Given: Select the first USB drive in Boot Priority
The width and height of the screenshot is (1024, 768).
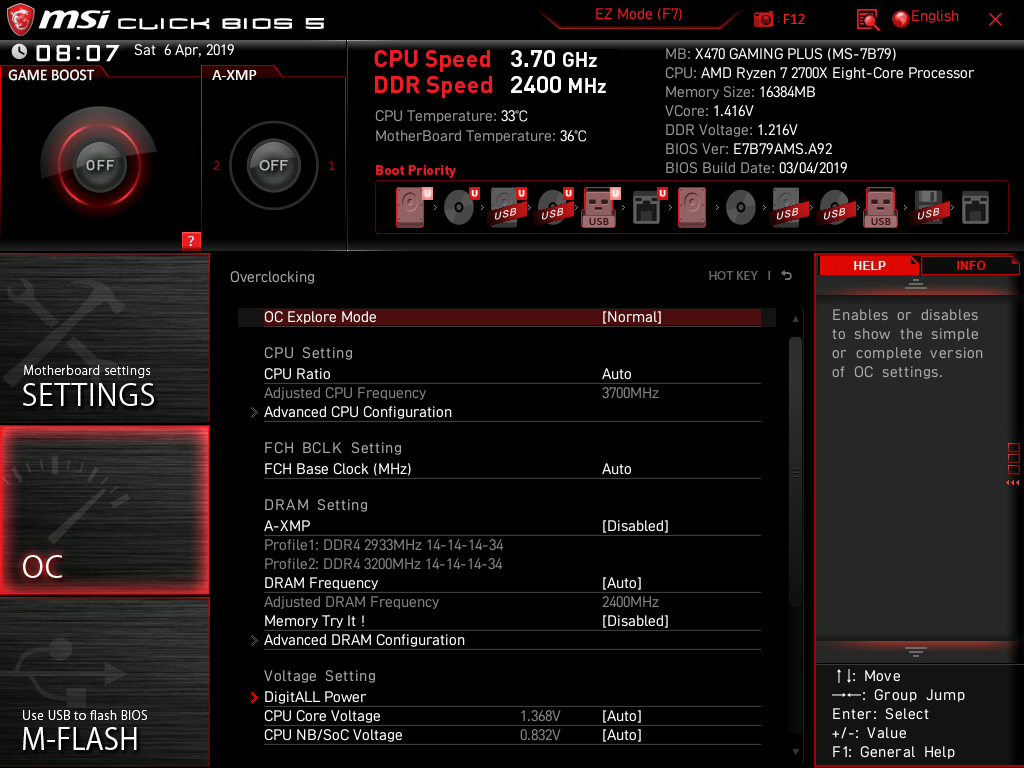Looking at the screenshot, I should tap(507, 207).
